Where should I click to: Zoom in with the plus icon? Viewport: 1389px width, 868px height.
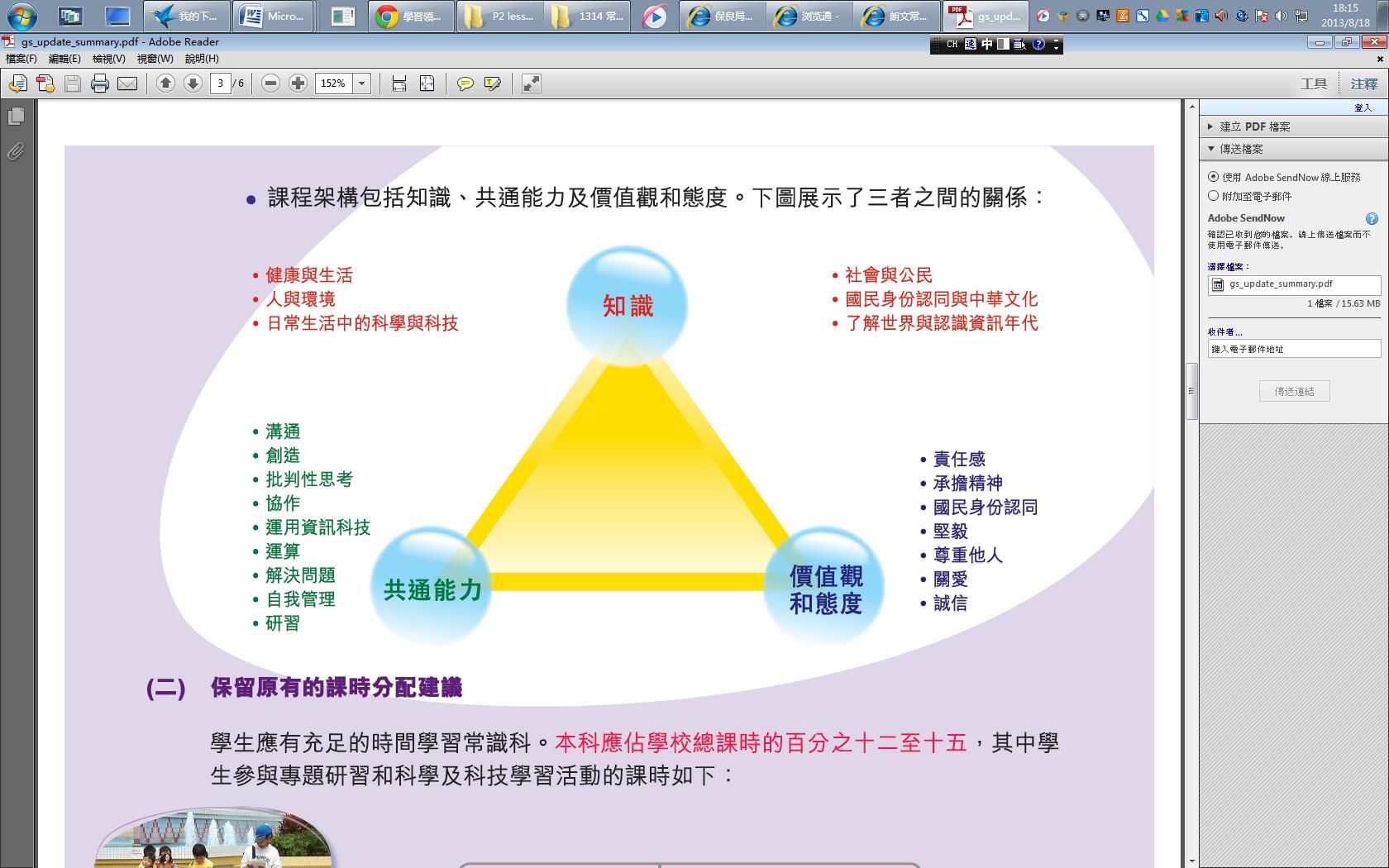click(298, 83)
